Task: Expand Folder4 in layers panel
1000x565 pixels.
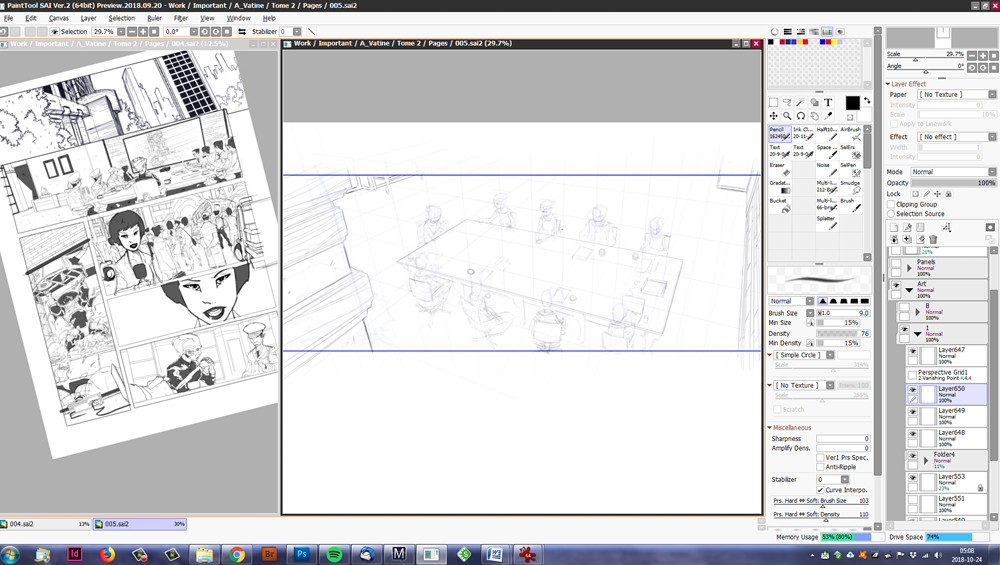Action: 926,460
